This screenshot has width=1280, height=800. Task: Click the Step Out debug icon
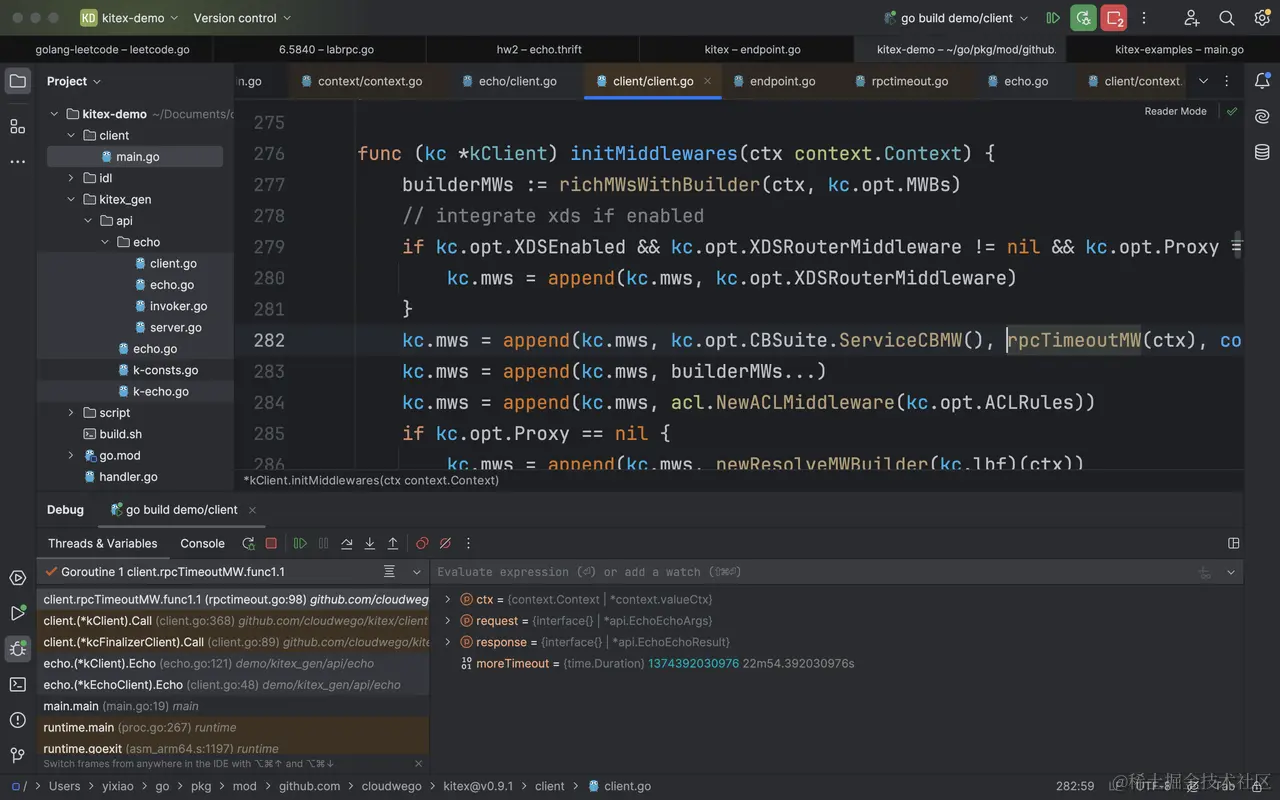click(x=393, y=543)
